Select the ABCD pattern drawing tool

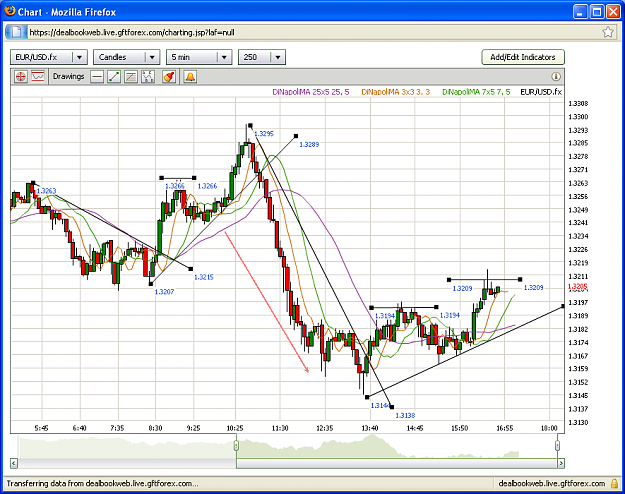(148, 77)
